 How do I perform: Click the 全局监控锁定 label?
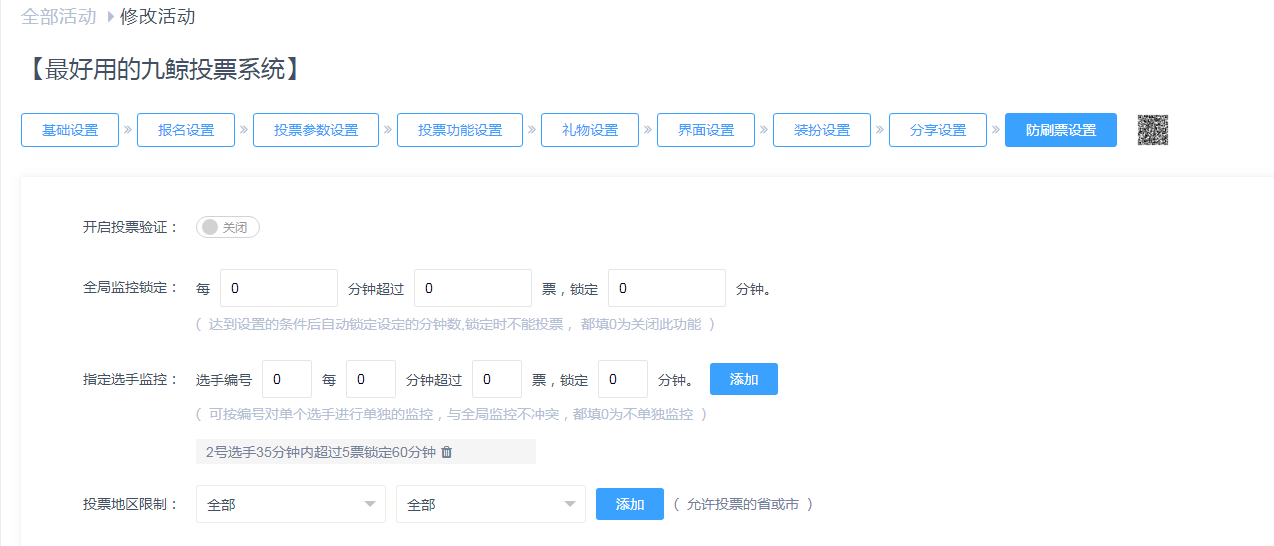(130, 288)
